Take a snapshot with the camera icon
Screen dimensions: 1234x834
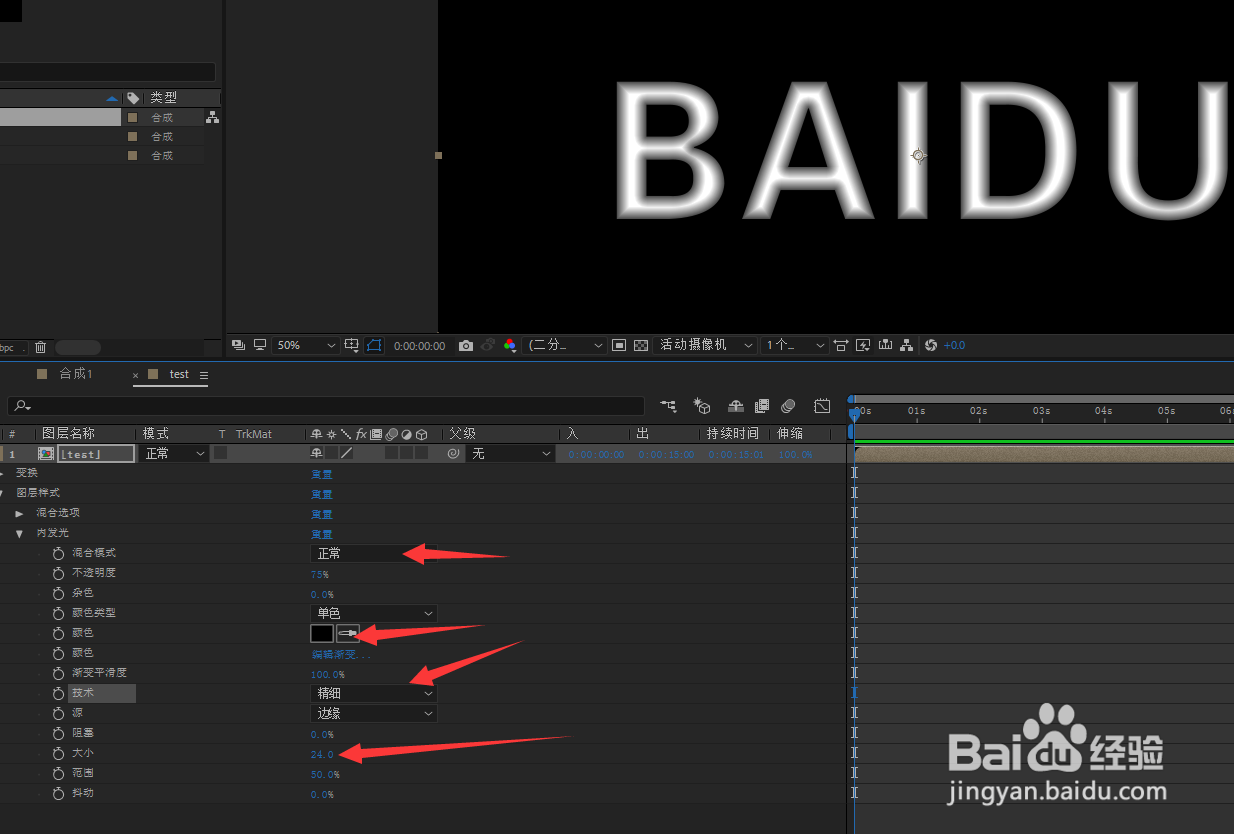tap(466, 345)
